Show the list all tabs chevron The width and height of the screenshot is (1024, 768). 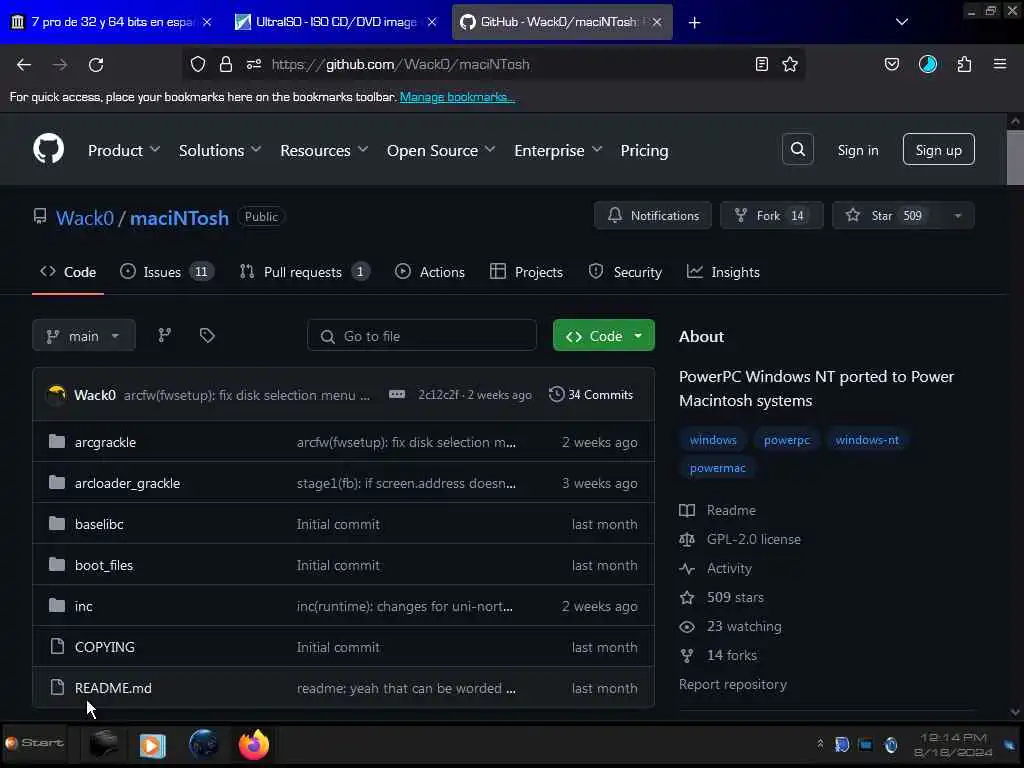point(902,22)
